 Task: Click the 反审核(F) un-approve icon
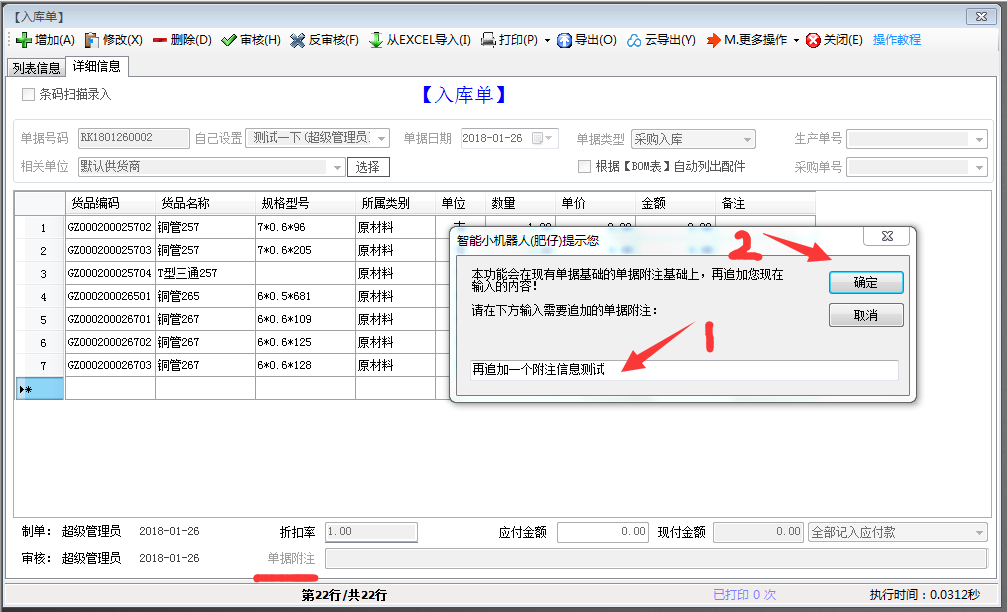click(x=298, y=40)
